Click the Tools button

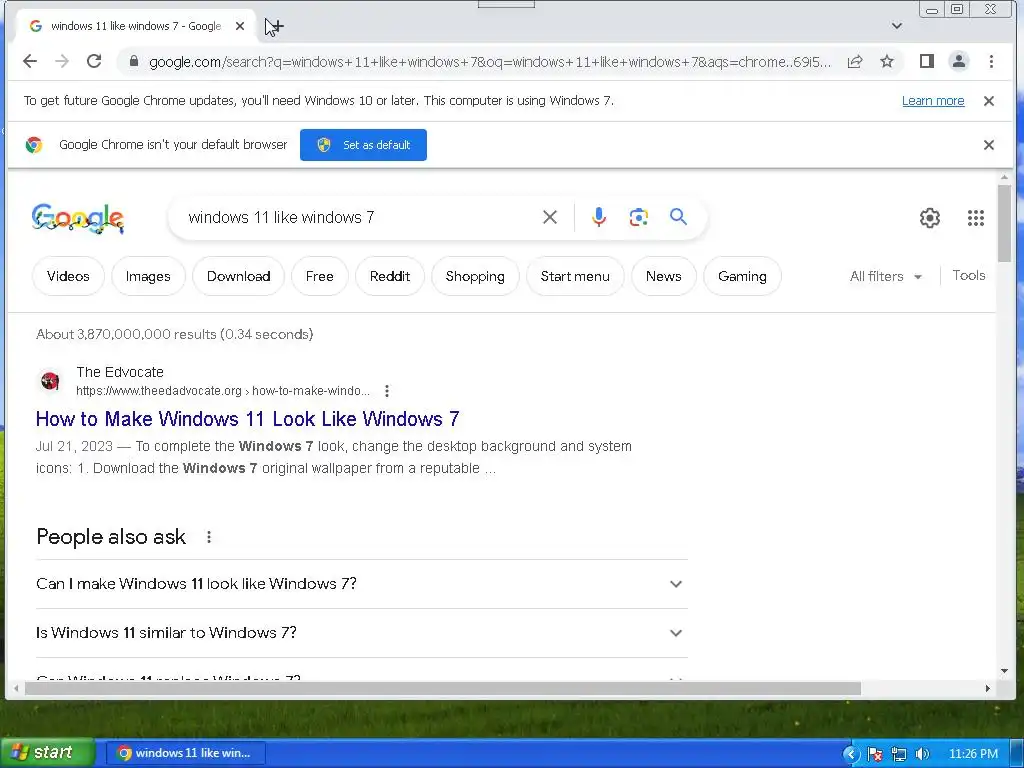[968, 276]
